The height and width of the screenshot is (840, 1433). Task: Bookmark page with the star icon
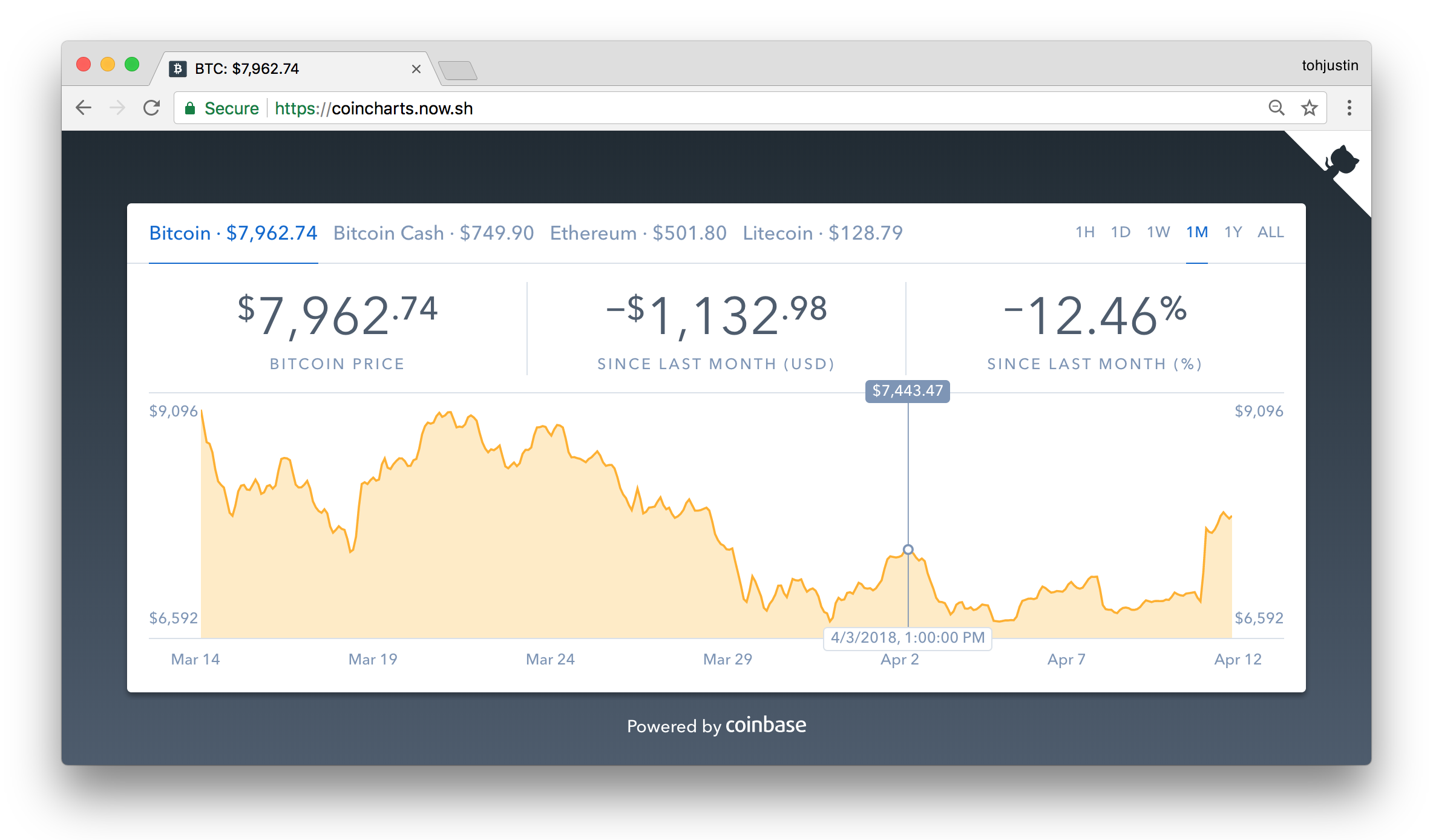pyautogui.click(x=1310, y=108)
